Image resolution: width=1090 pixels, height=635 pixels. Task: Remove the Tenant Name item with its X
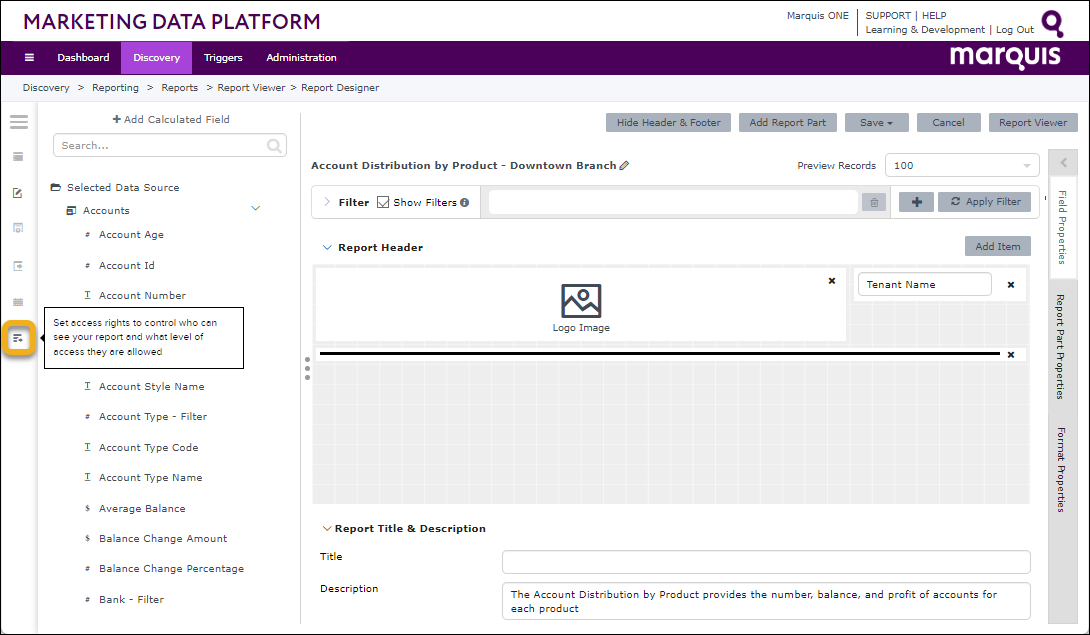coord(1011,284)
